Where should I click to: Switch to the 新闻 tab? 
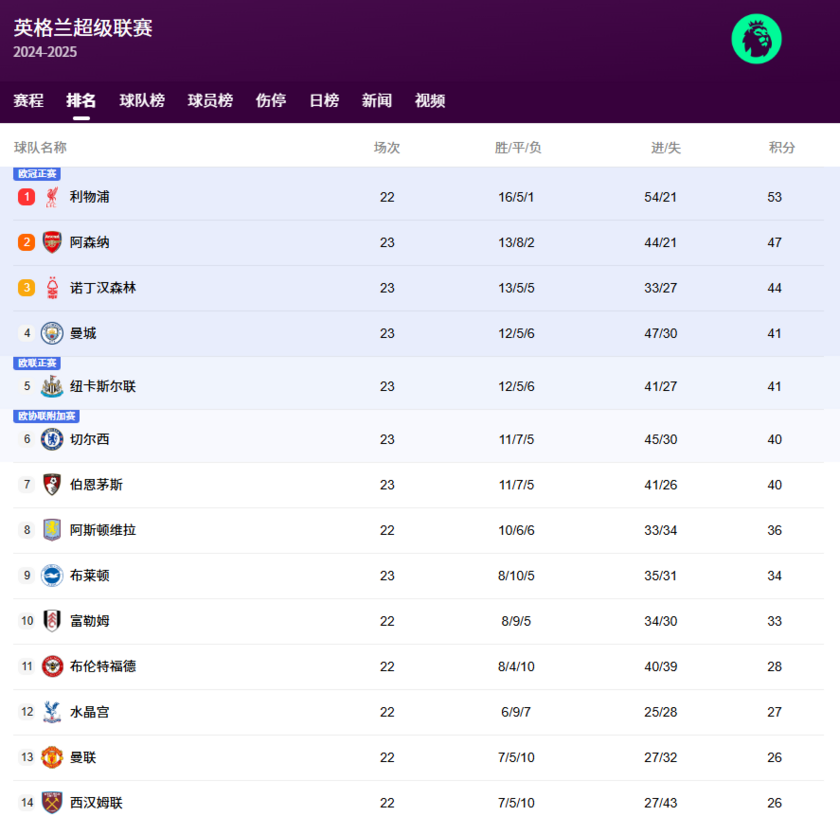pos(376,100)
